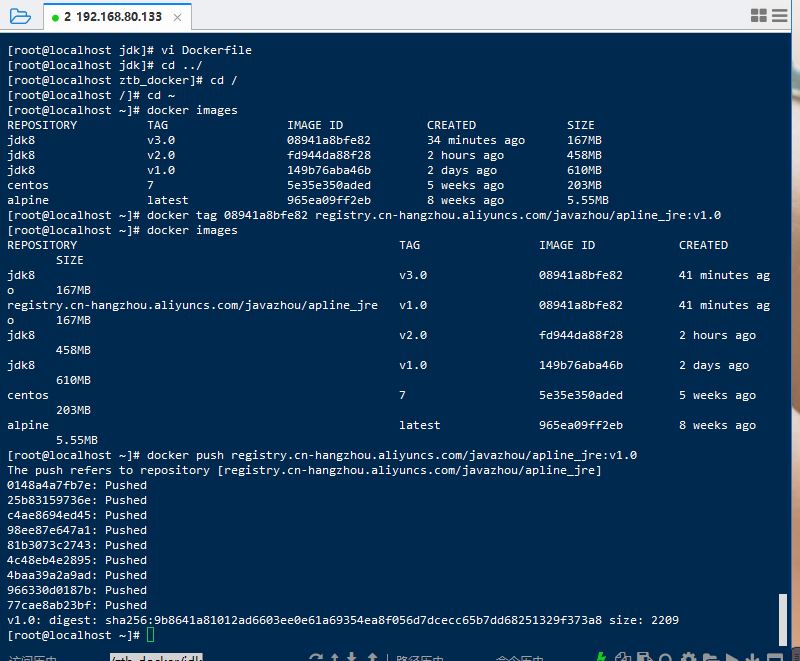Open the grid layout view icon
Screen dimensions: 800x661
click(759, 16)
